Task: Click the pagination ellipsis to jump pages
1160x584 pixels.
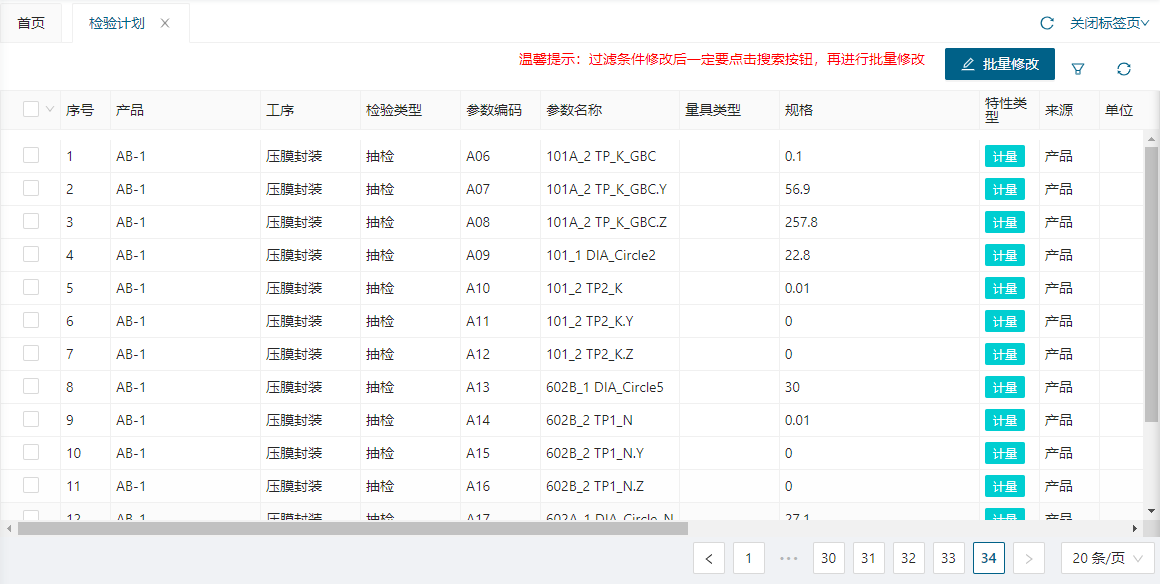Action: pos(788,558)
